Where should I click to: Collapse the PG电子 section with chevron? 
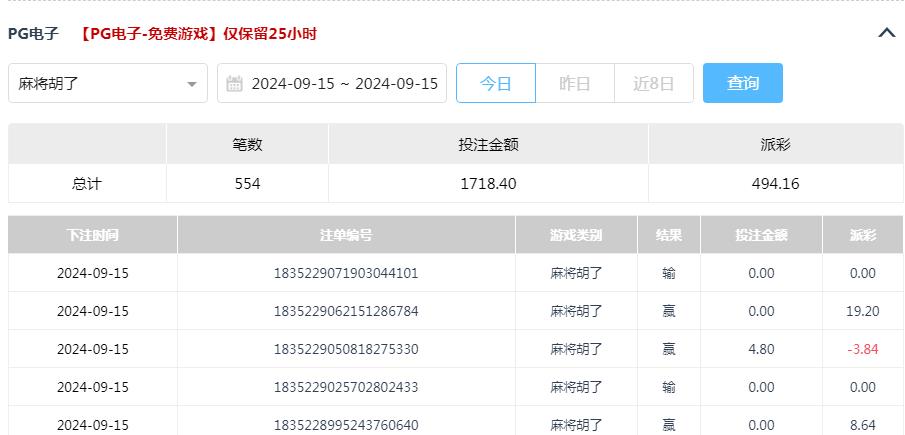(886, 33)
